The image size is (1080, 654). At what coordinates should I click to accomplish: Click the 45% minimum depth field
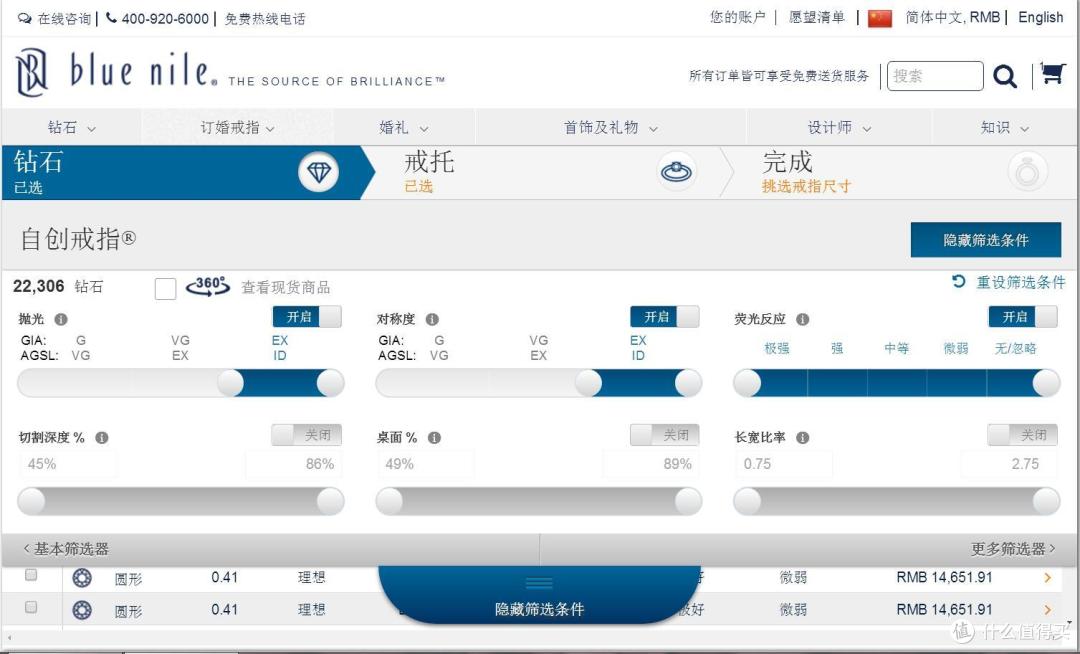pos(68,464)
